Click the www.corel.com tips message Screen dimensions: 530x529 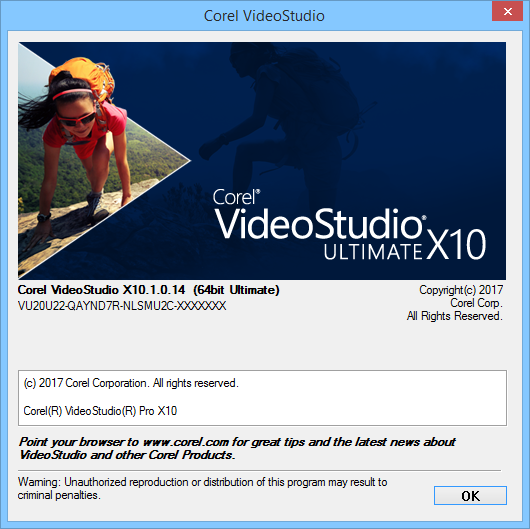237,448
